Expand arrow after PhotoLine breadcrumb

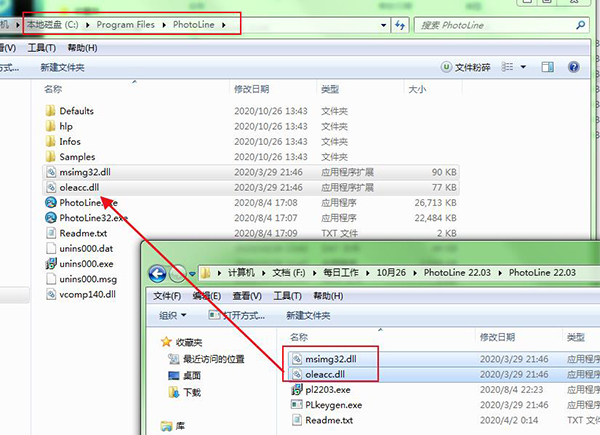point(224,25)
